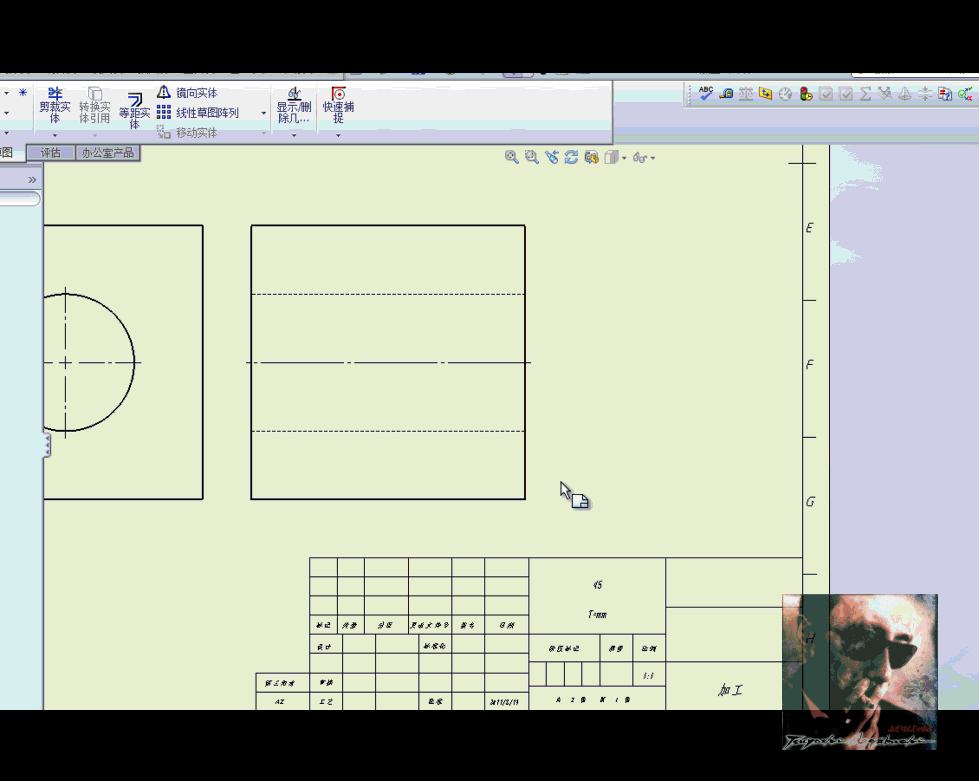Click the Symmetry Check icon

925,94
